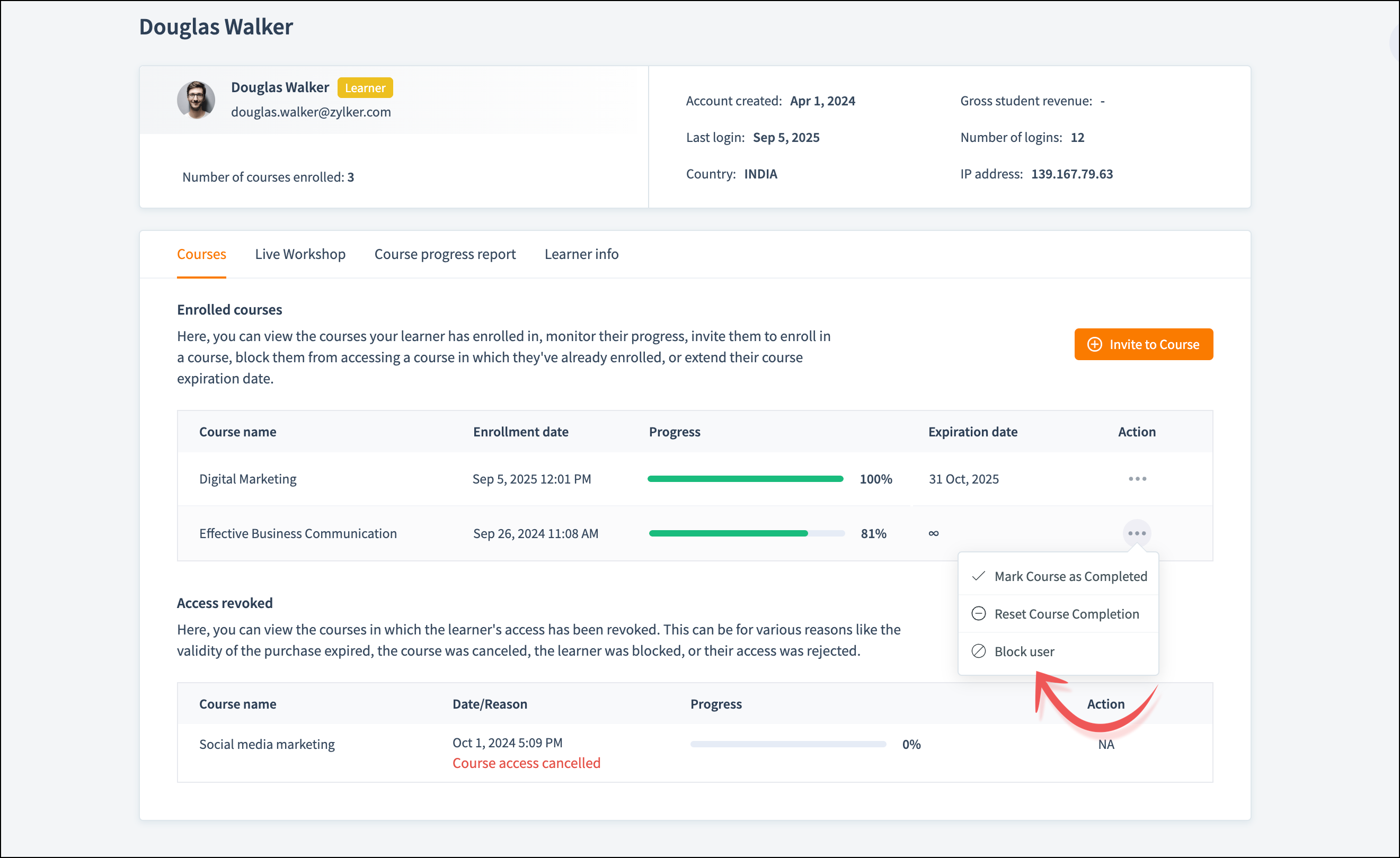Image resolution: width=1400 pixels, height=858 pixels.
Task: Click the Effective Business Communication 81% progress bar
Action: [746, 533]
